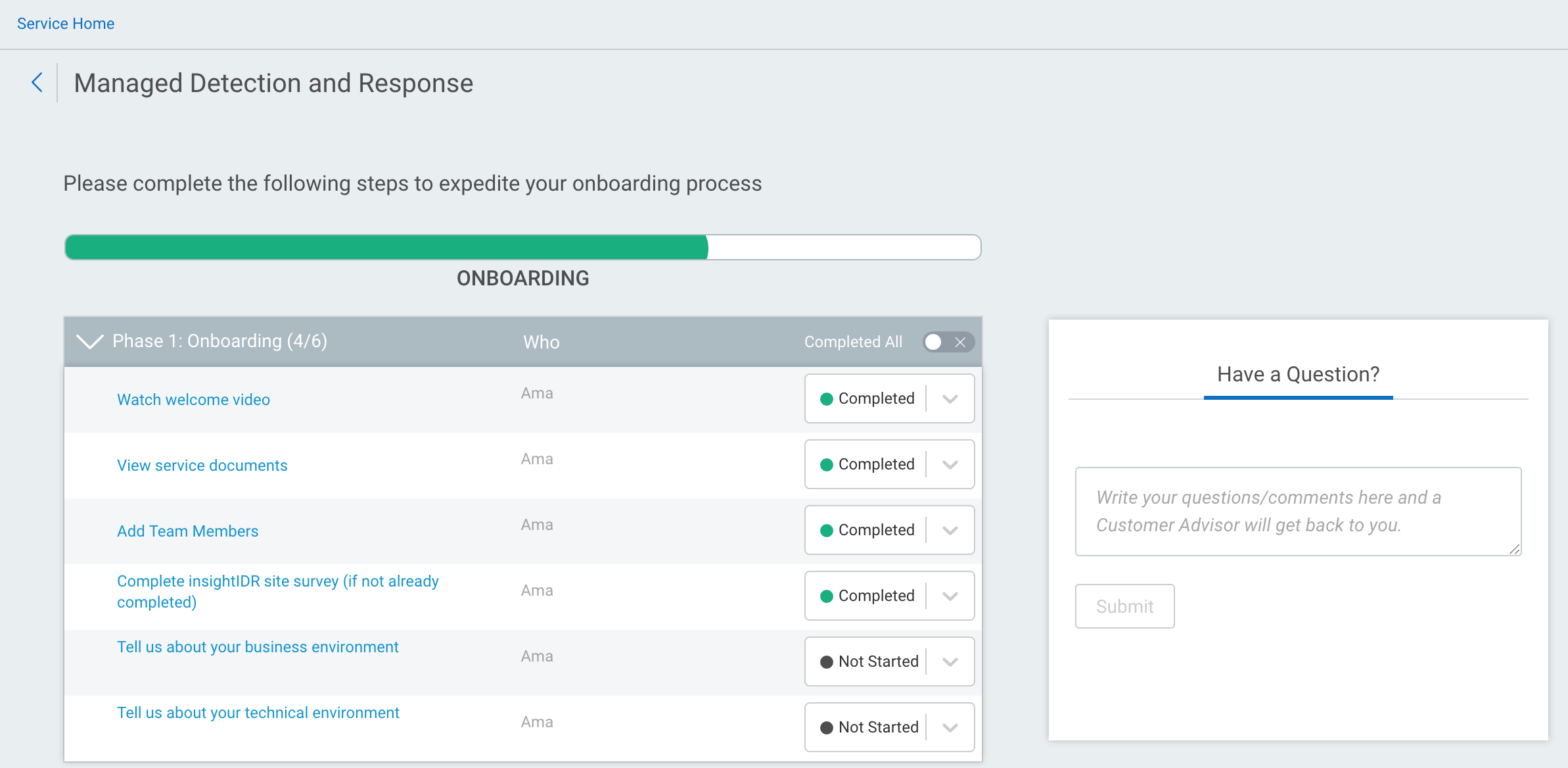
Task: Open the Add Team Members link
Action: click(x=188, y=531)
